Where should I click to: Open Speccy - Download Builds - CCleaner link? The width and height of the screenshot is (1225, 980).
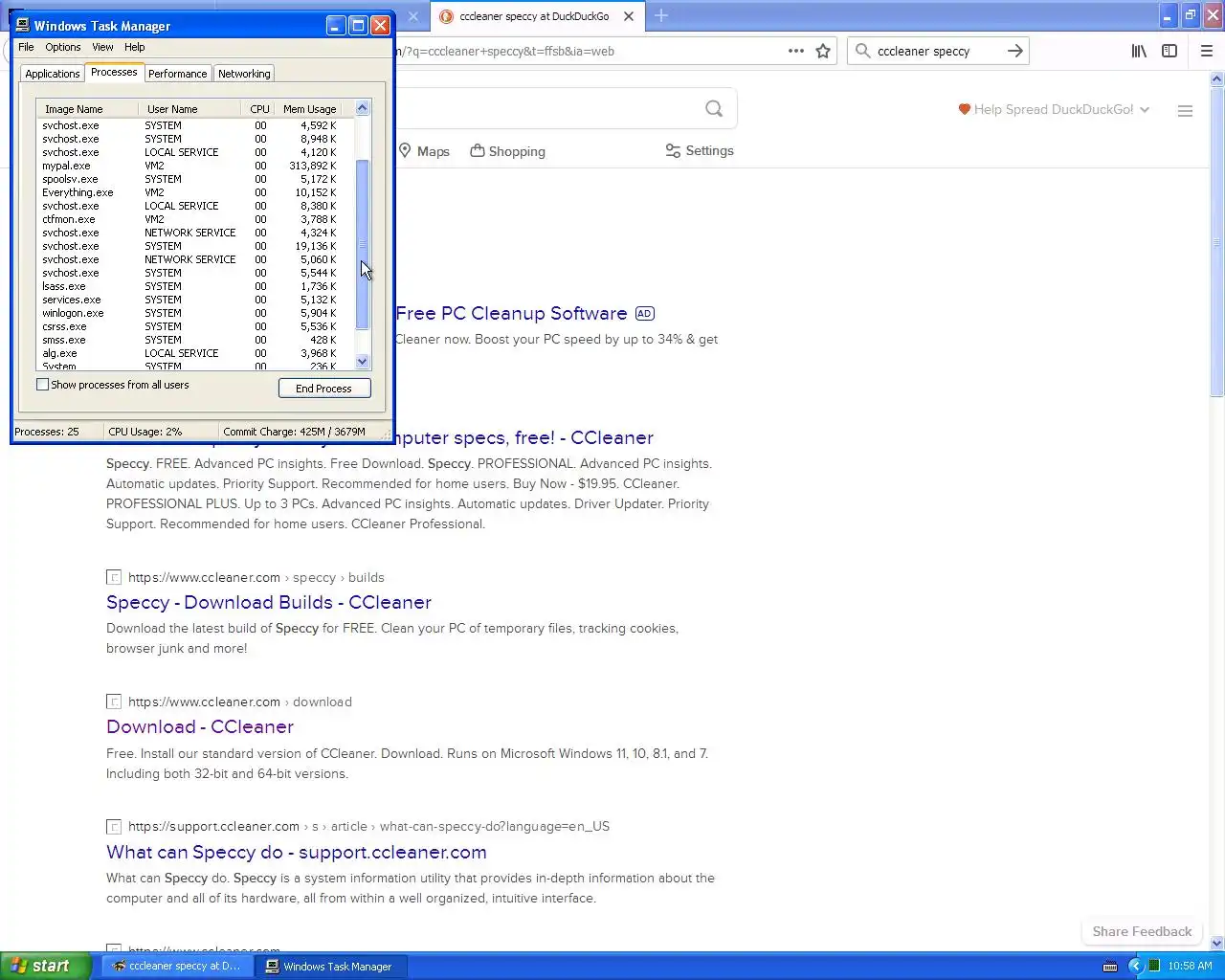click(x=269, y=602)
